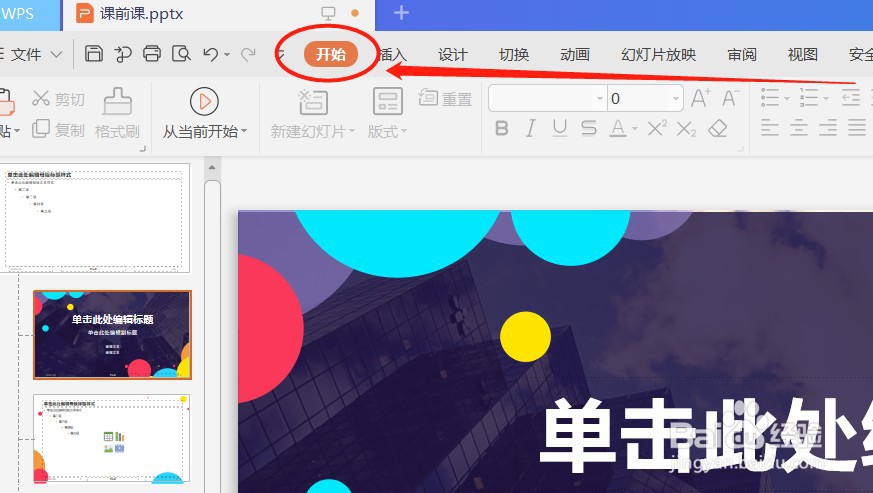The width and height of the screenshot is (873, 493).
Task: Expand the arrow beside 文件
Action: point(56,54)
